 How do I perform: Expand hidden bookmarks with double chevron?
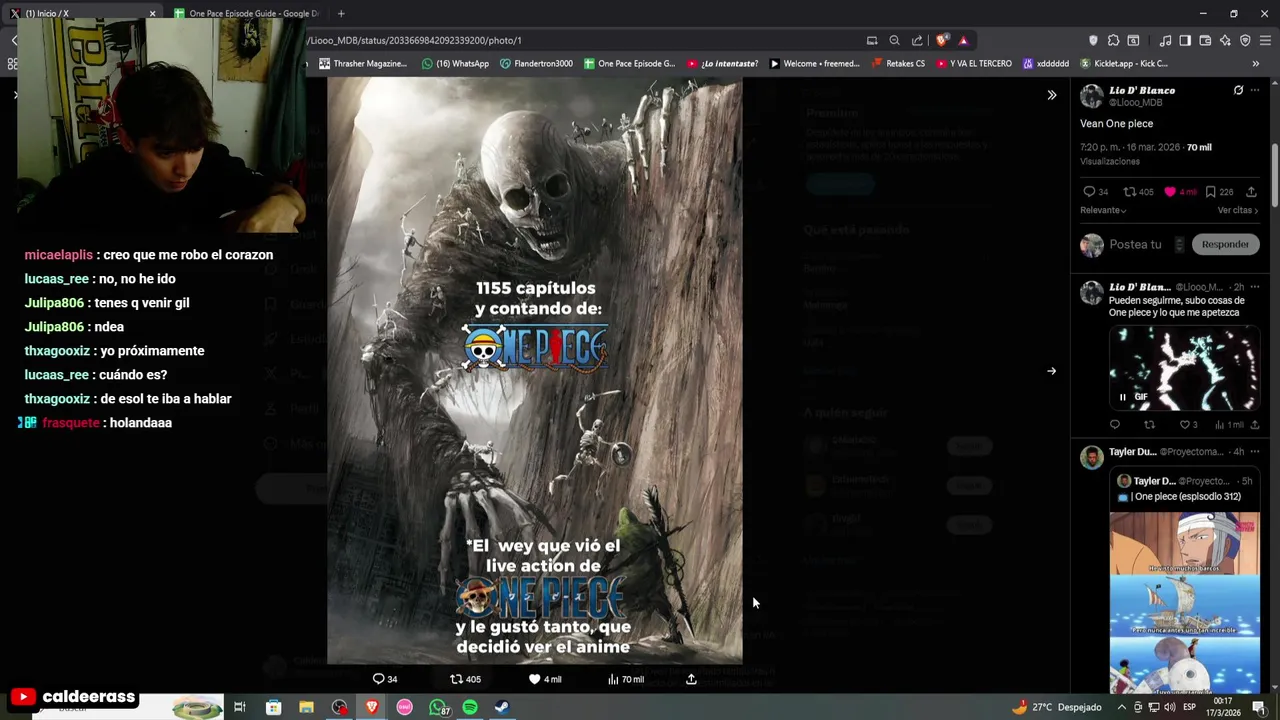pos(1256,63)
